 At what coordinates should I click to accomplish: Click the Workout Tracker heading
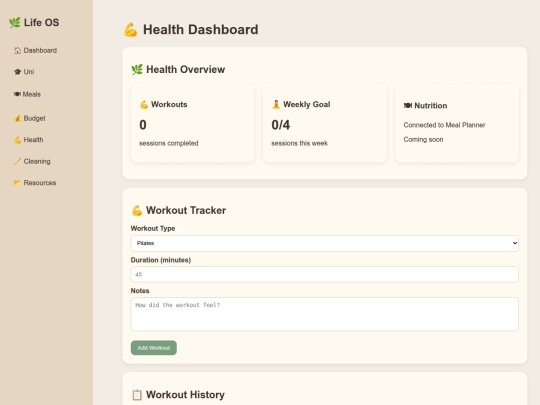point(186,210)
